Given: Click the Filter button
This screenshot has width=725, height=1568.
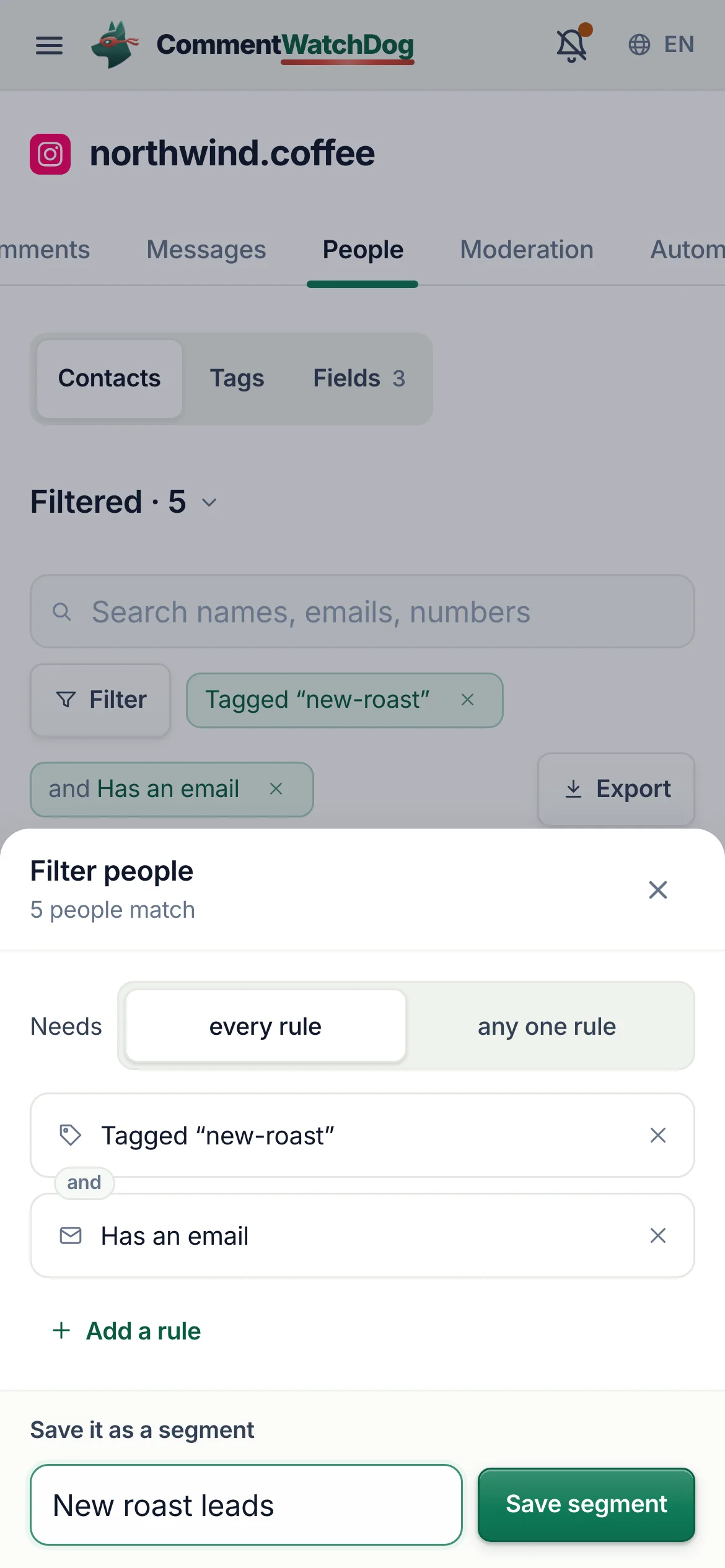Looking at the screenshot, I should point(100,700).
